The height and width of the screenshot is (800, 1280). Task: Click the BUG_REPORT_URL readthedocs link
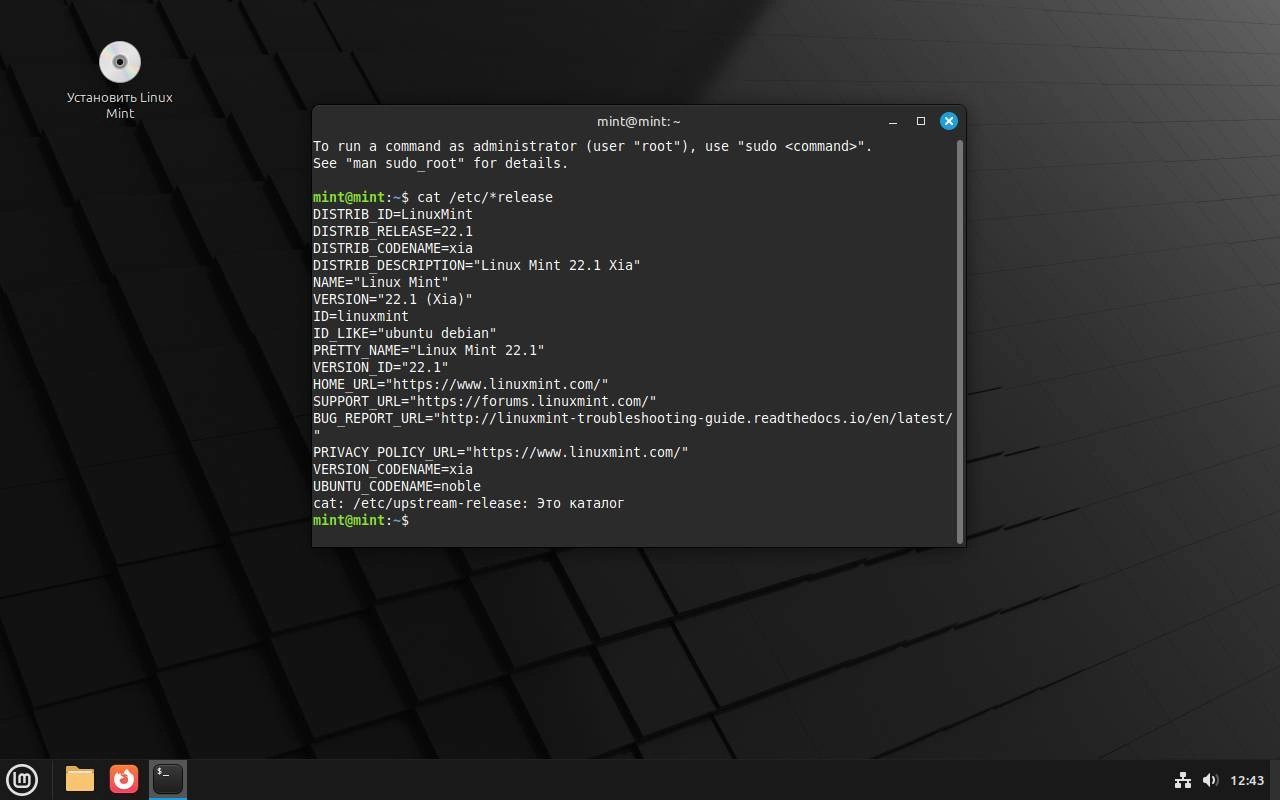pos(696,418)
